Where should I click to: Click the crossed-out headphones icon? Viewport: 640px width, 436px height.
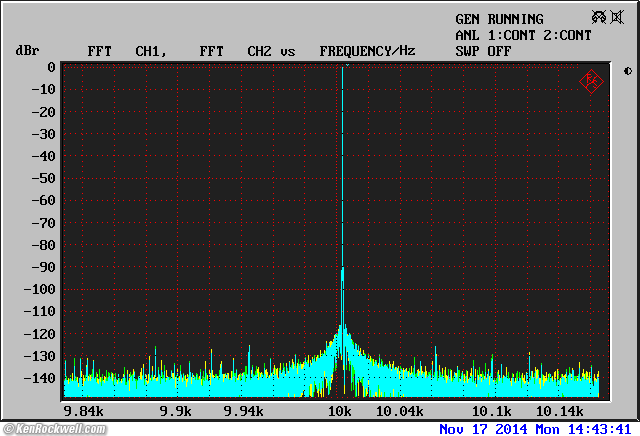(x=600, y=17)
